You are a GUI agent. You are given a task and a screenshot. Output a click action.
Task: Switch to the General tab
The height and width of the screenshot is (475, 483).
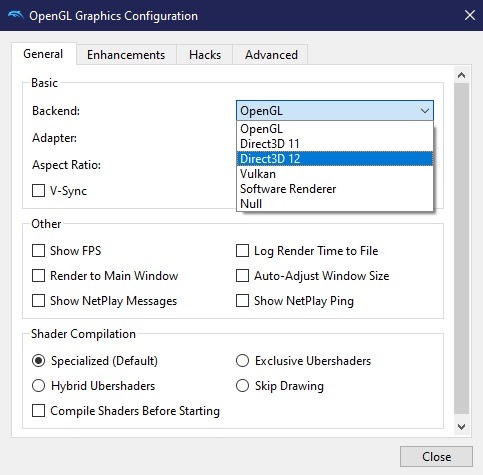(x=44, y=54)
